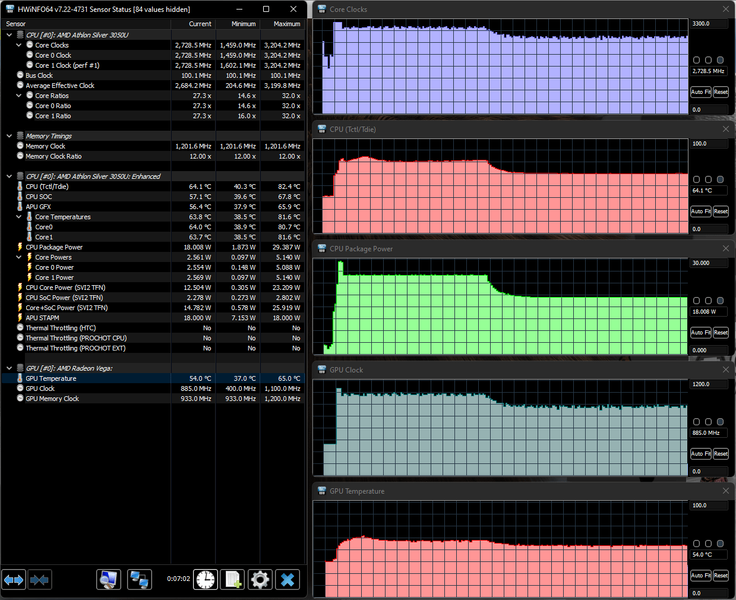The image size is (736, 600).
Task: Select third round option in GPU Temperature graph
Action: (720, 543)
